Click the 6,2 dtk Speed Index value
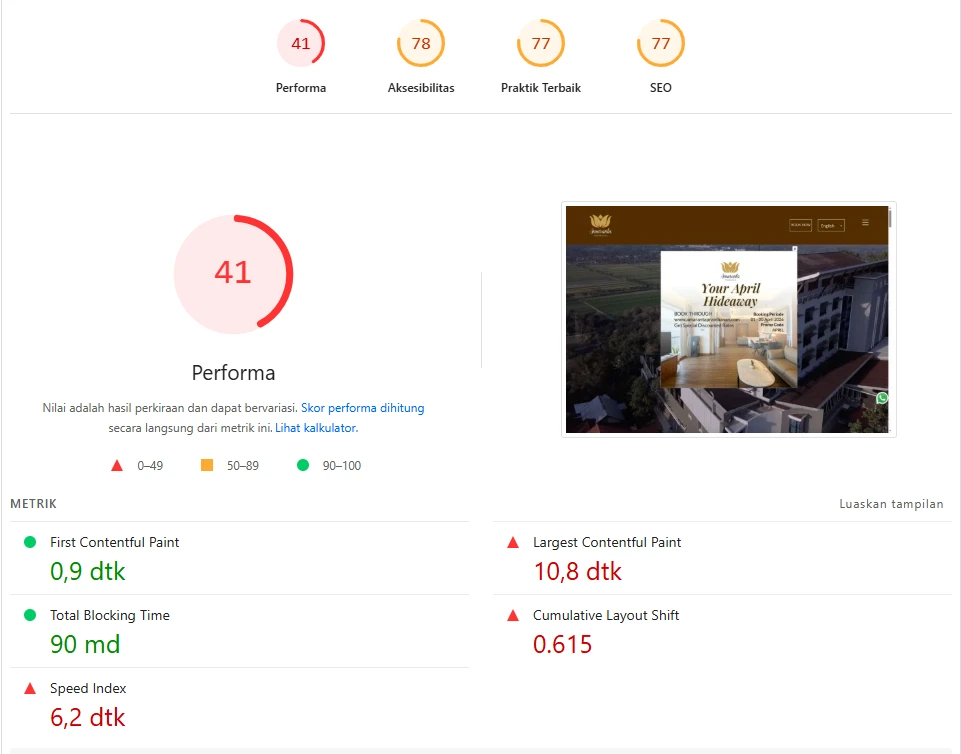The height and width of the screenshot is (754, 961). (x=87, y=717)
